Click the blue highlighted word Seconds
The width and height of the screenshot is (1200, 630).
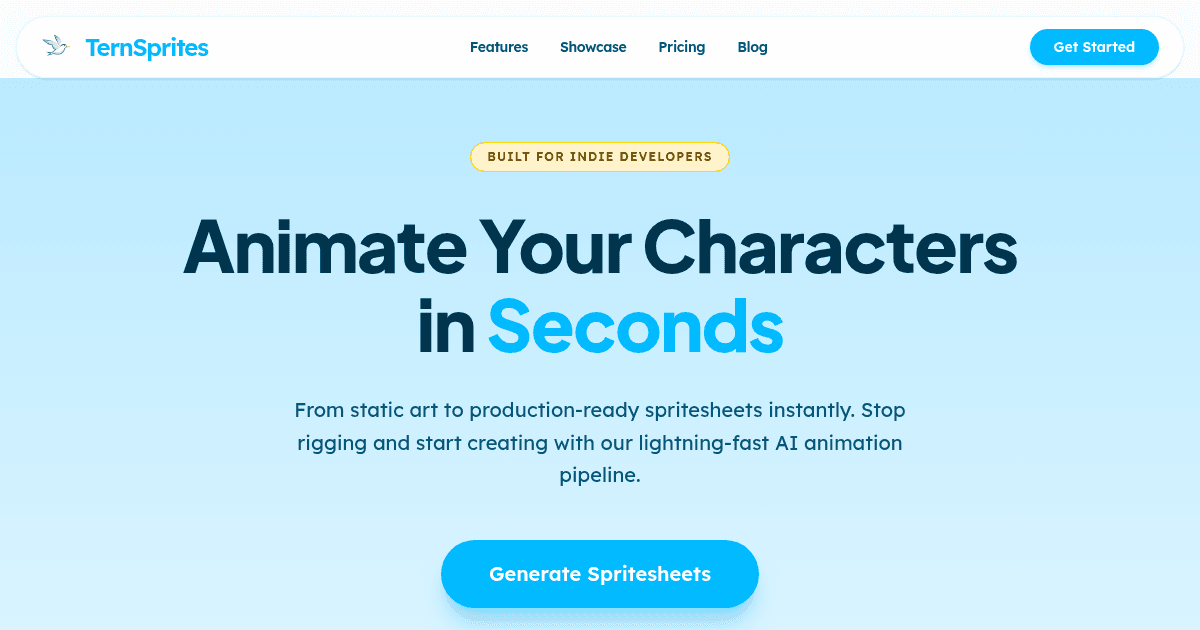(x=635, y=326)
